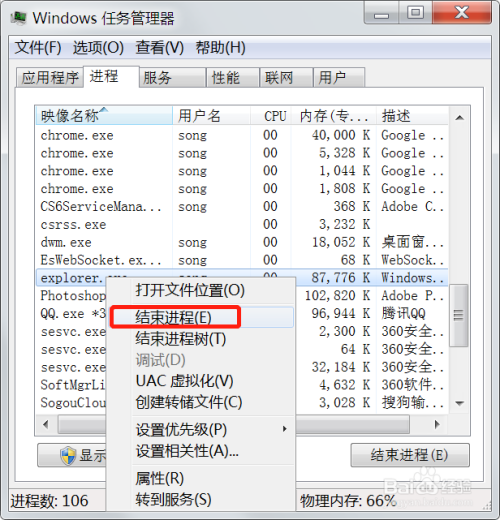500x520 pixels.
Task: Click the 腾讯QQ description cell
Action: (403, 313)
